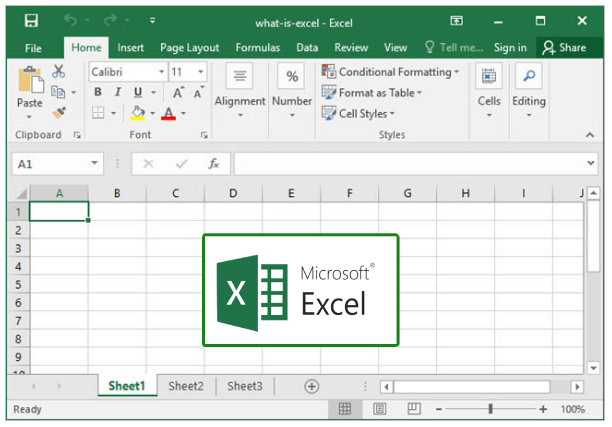Click the Ribbon Display Options icon
Viewport: 612px width, 427px height.
456,20
